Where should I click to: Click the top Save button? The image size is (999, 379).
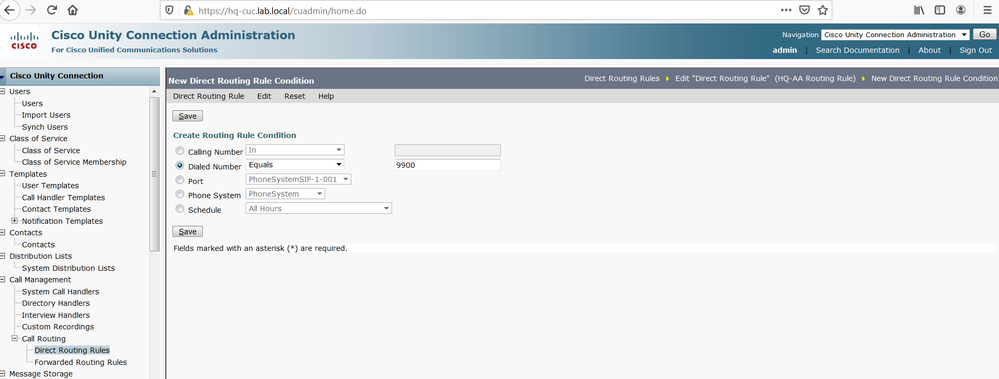[187, 116]
